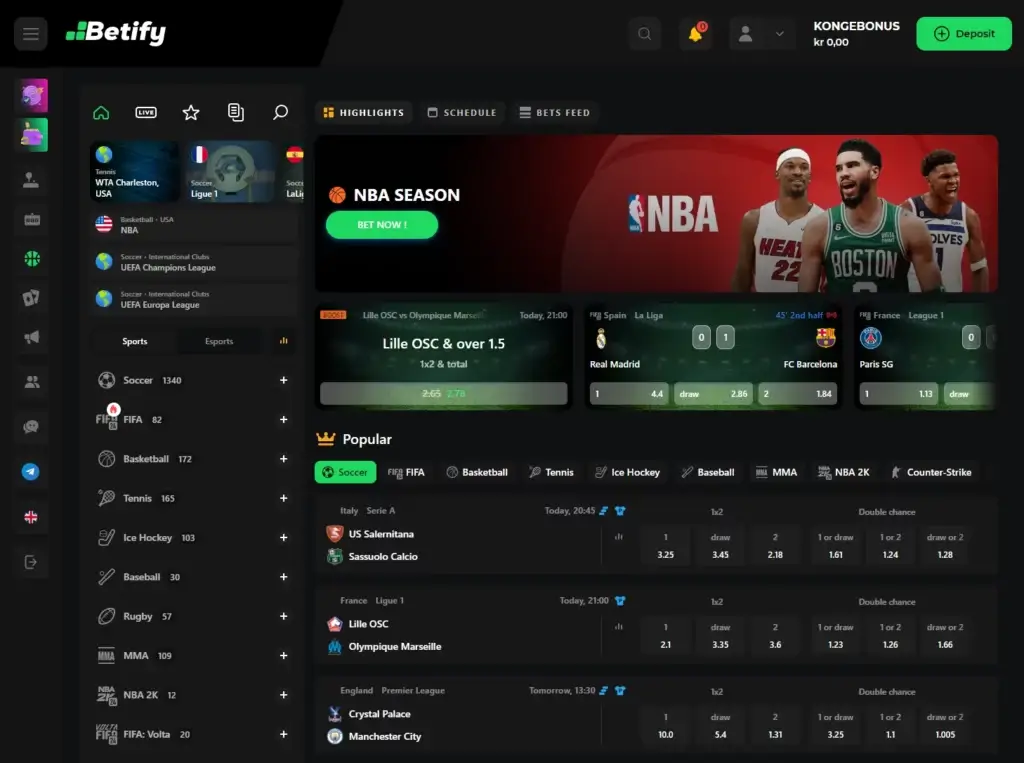Select Basketball popular filter

pos(477,472)
